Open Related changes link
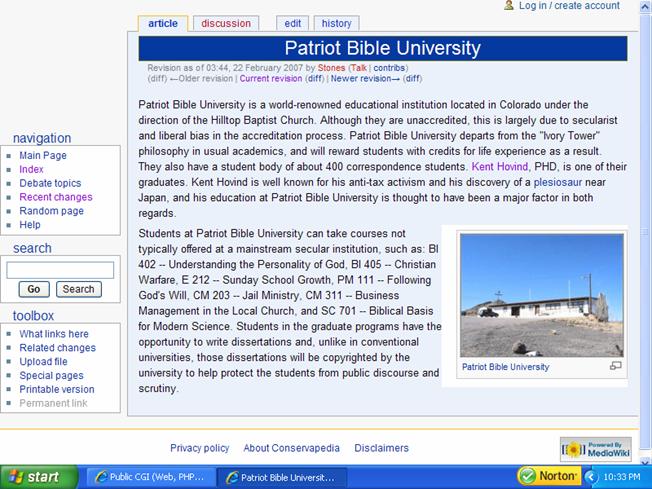 [x=57, y=348]
